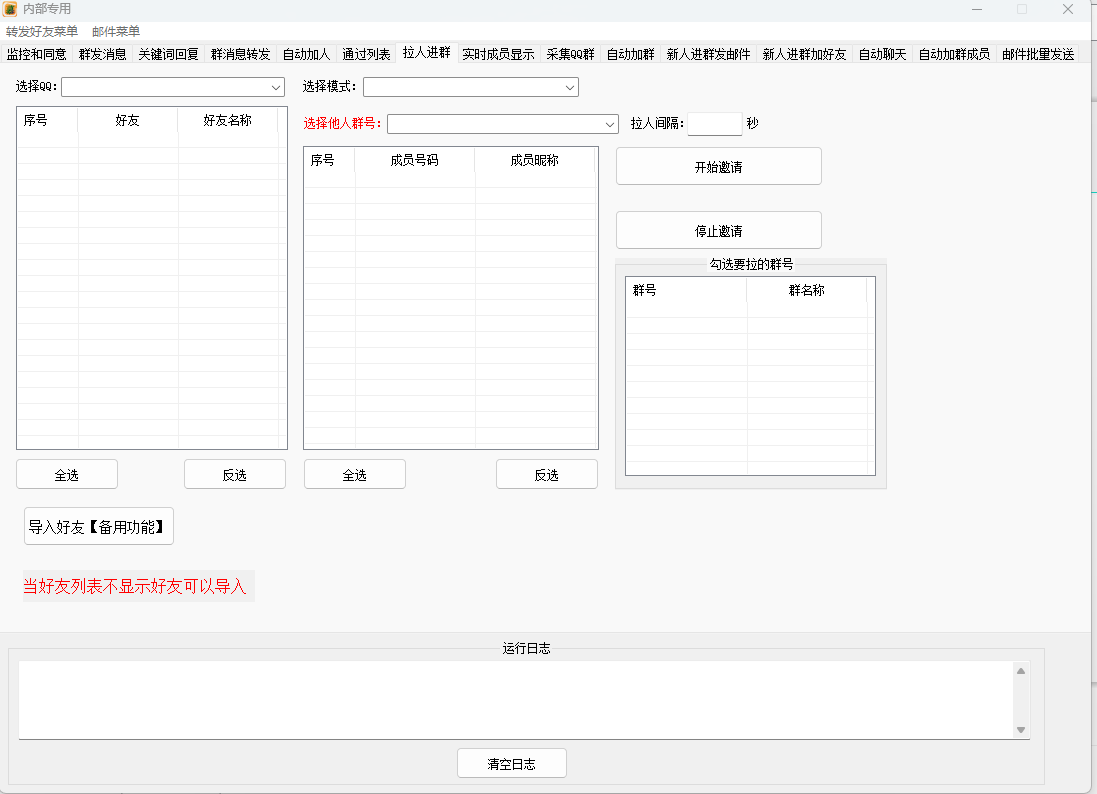
Task: Click 反选 under the member list
Action: [x=546, y=475]
